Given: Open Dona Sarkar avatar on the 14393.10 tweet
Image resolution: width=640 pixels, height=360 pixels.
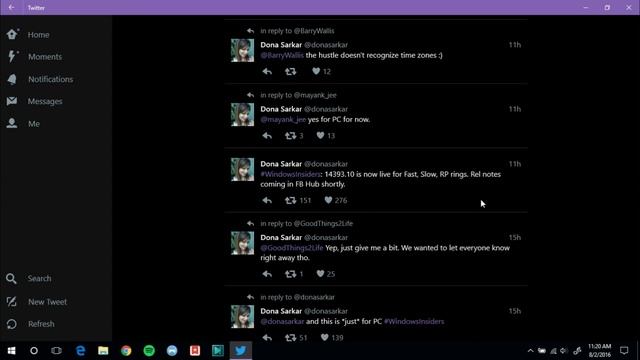Looking at the screenshot, I should [x=242, y=169].
